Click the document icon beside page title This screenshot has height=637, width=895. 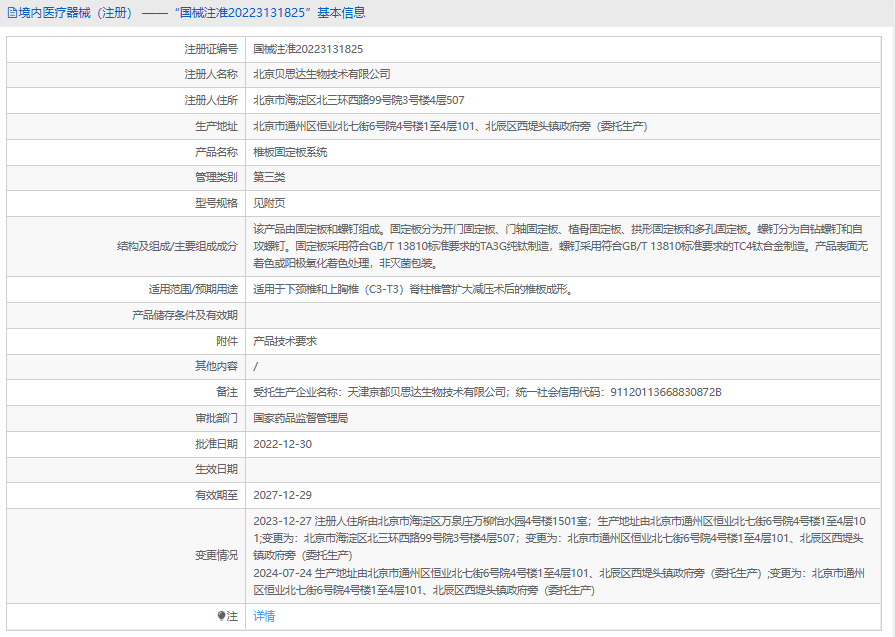point(12,13)
